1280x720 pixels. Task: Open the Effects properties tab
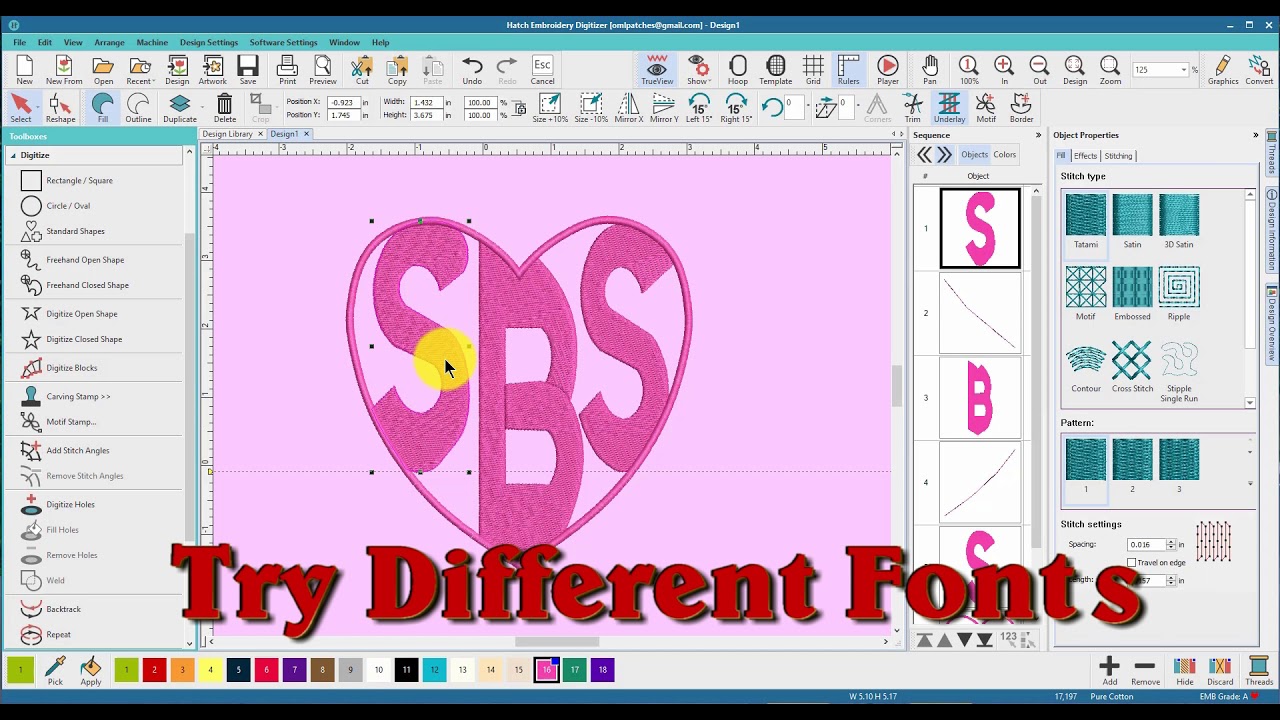tap(1085, 156)
